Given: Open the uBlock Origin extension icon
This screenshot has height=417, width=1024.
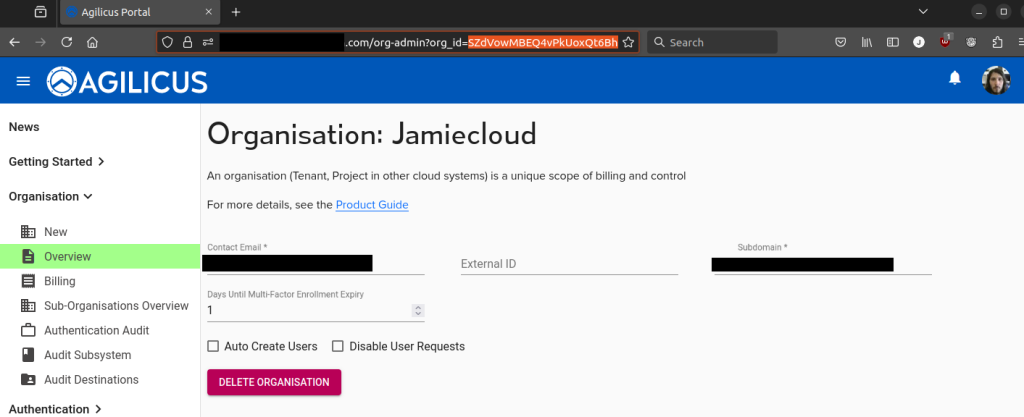Looking at the screenshot, I should pos(945,42).
